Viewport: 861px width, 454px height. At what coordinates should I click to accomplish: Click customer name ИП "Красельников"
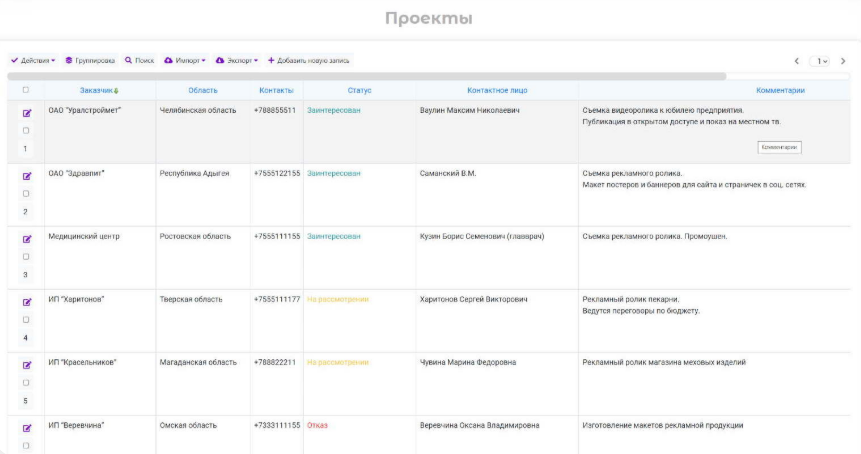[x=82, y=363]
